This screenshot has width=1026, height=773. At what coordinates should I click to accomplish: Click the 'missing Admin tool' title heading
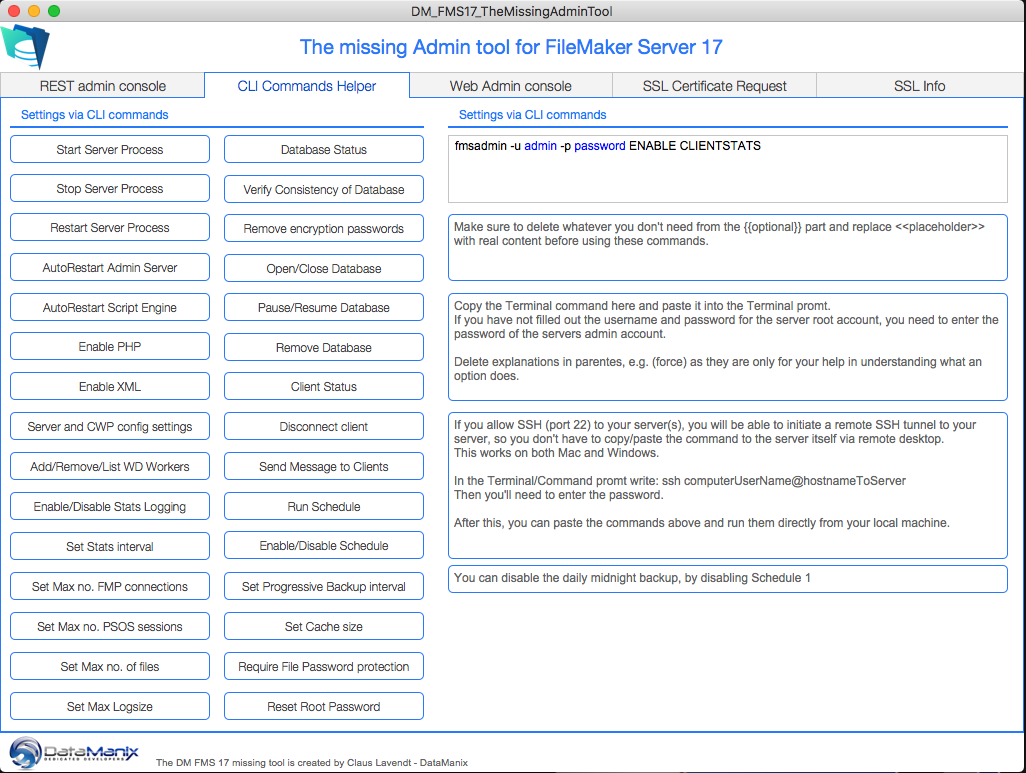(x=511, y=47)
